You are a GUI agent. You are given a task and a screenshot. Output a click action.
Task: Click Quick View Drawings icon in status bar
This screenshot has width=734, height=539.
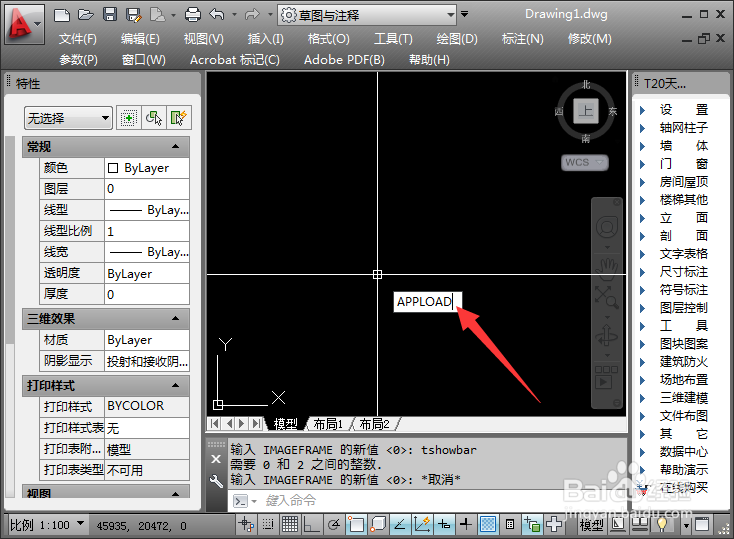(x=640, y=524)
